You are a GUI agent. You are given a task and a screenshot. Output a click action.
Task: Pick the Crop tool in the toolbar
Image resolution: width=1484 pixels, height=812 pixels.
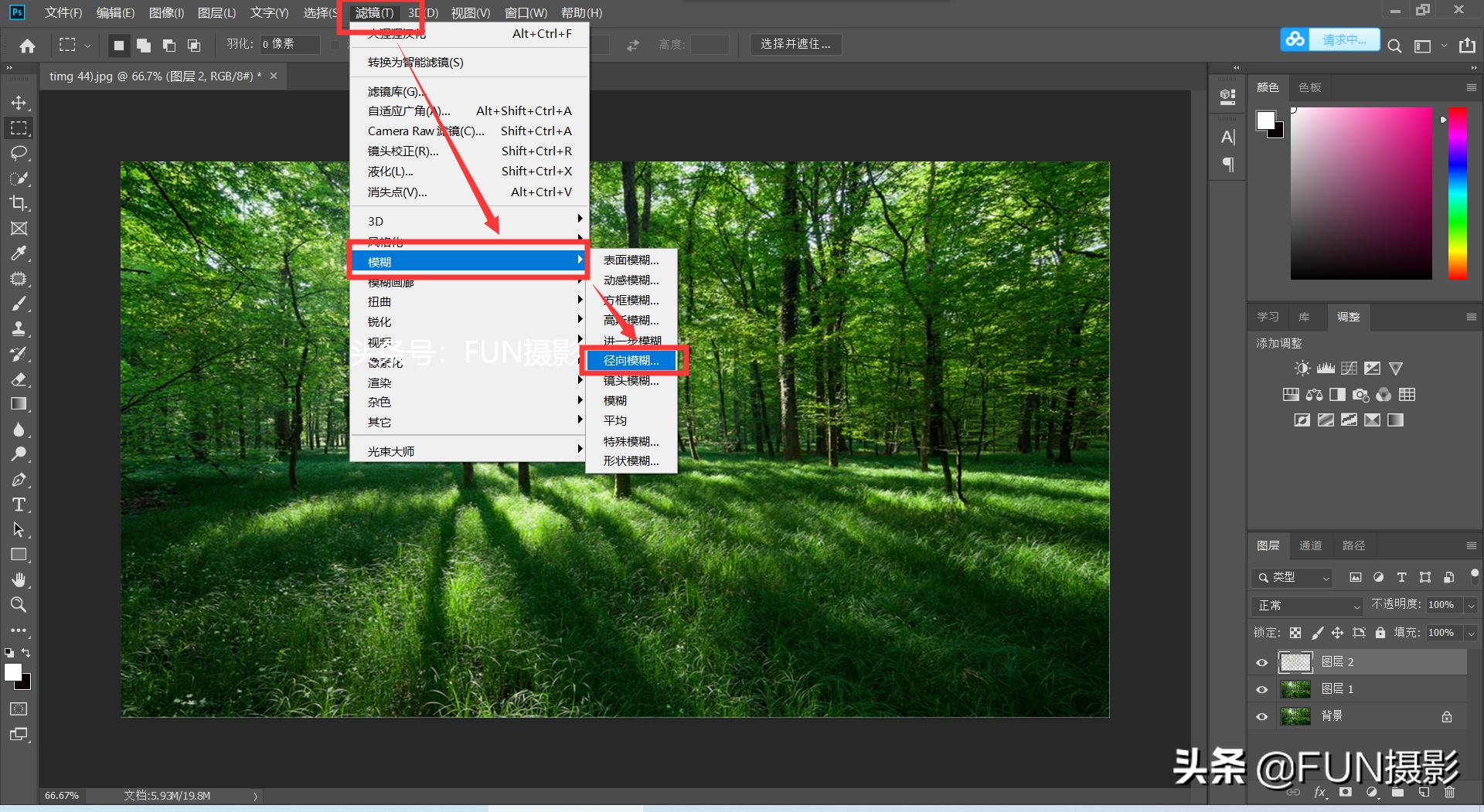pos(19,203)
